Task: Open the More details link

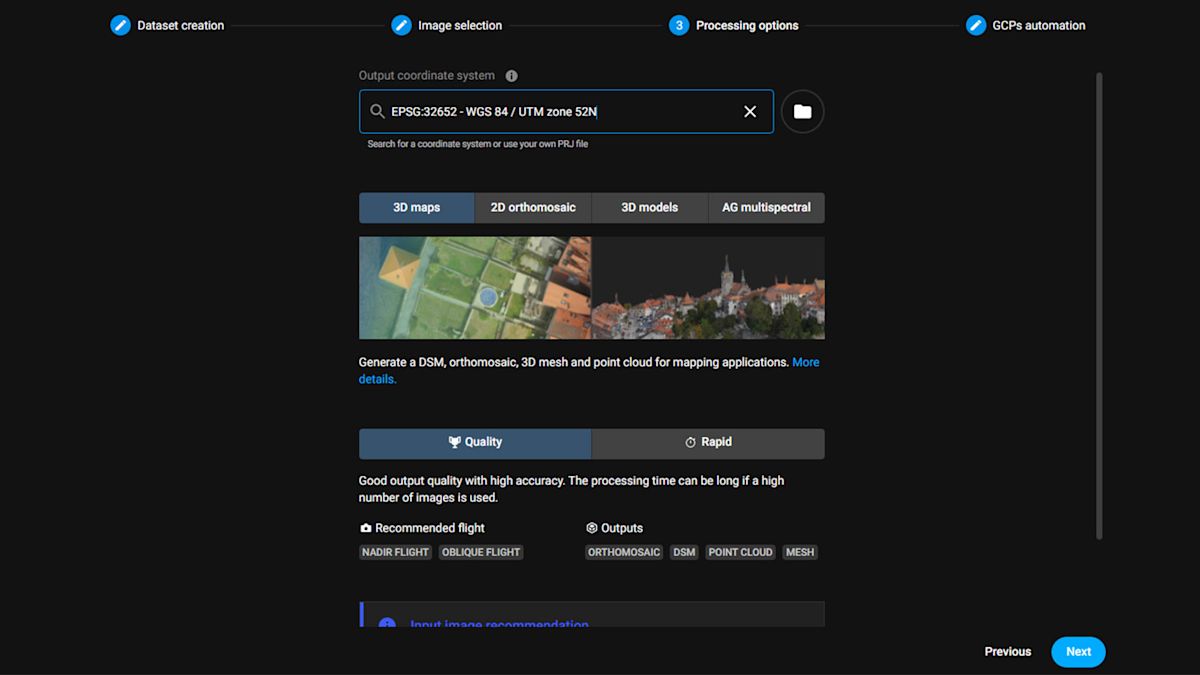Action: pos(805,362)
